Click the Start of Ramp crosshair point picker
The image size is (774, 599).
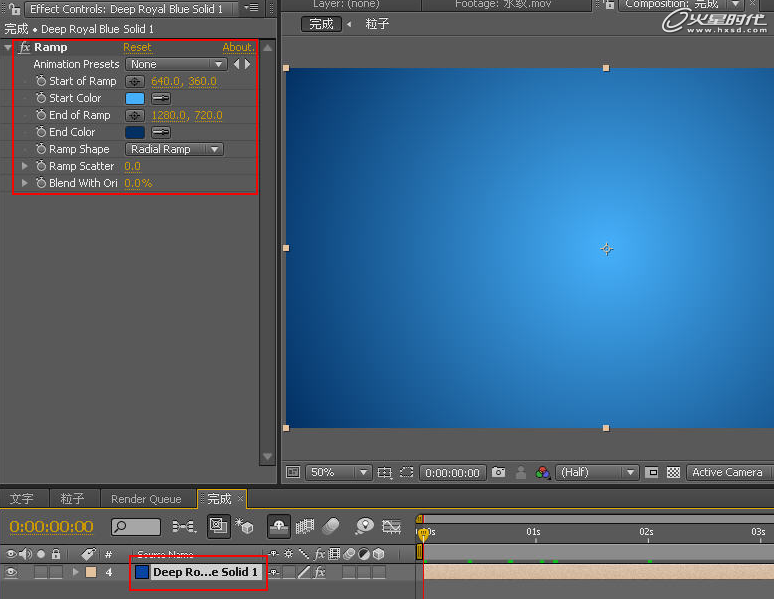135,81
